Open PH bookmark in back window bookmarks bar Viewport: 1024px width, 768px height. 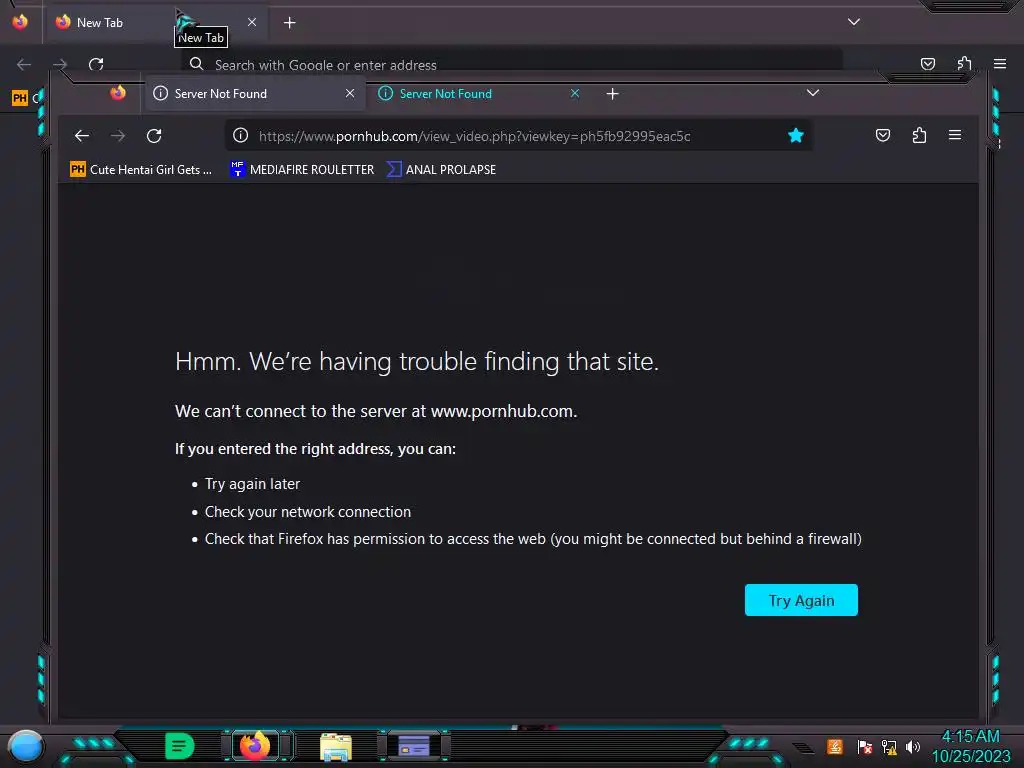(25, 98)
